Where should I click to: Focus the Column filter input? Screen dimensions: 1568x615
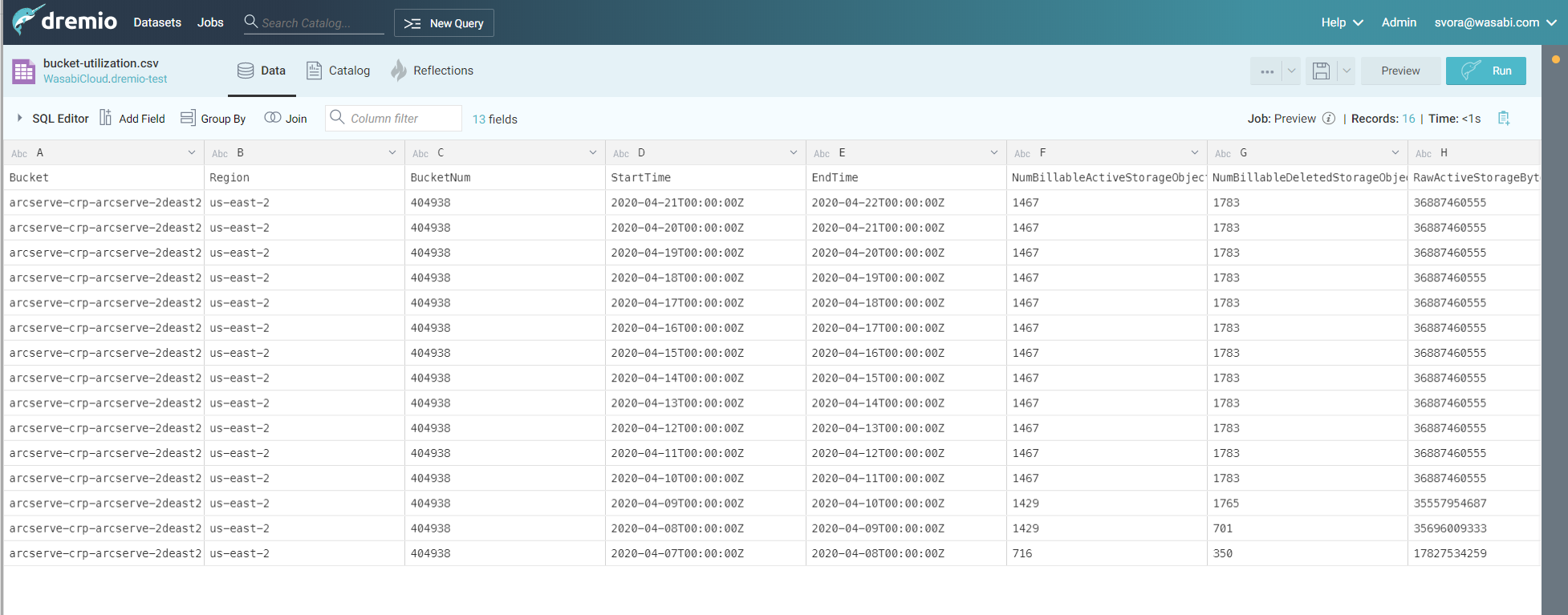click(393, 118)
